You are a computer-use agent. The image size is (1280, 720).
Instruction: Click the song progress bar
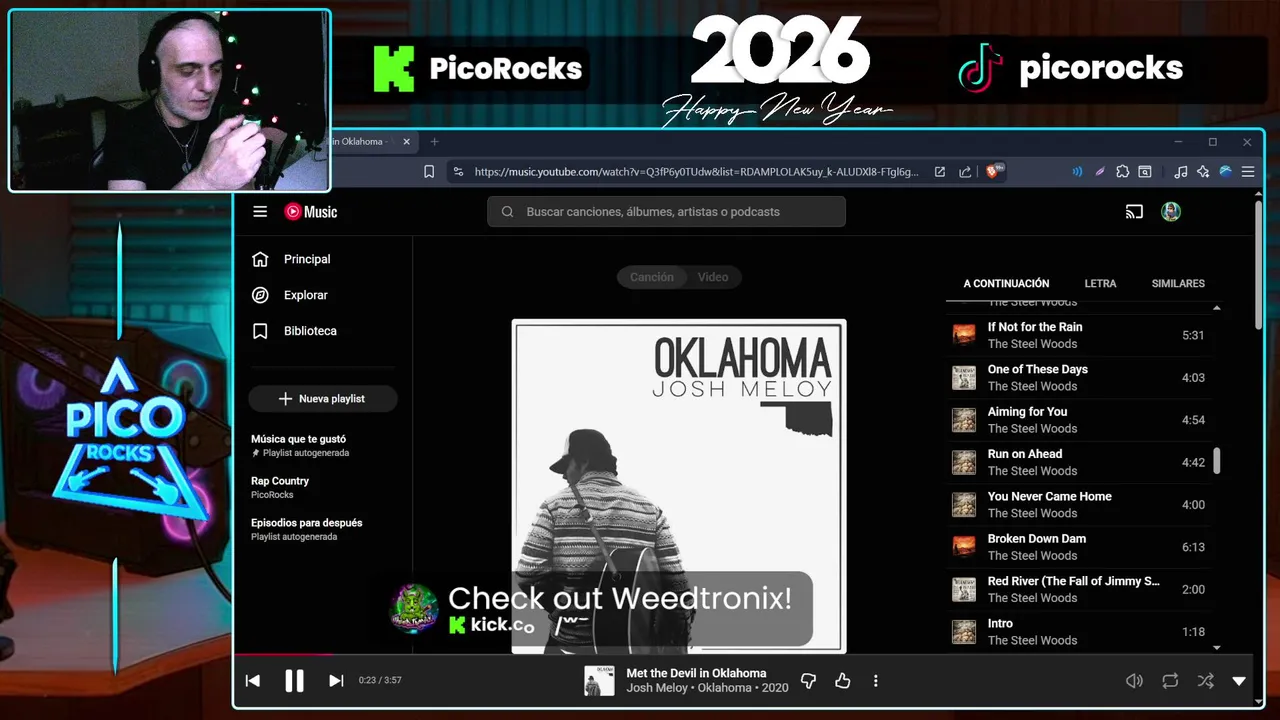(742, 655)
